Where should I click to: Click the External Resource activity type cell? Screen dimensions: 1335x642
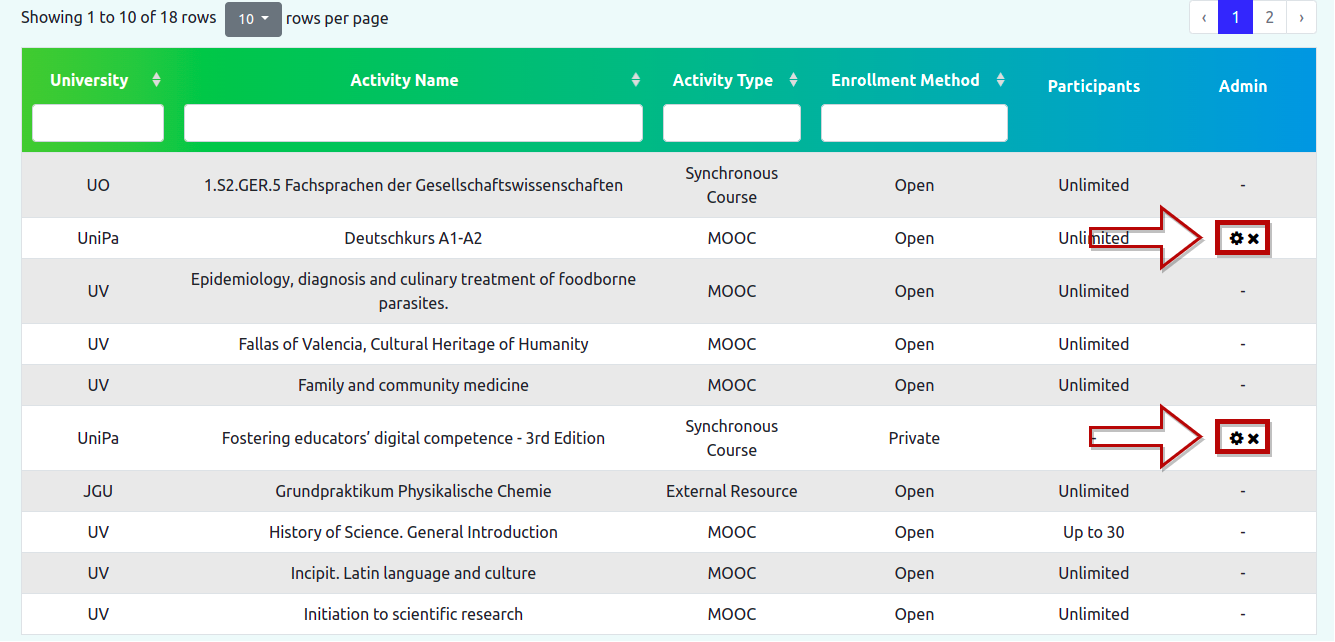[732, 491]
